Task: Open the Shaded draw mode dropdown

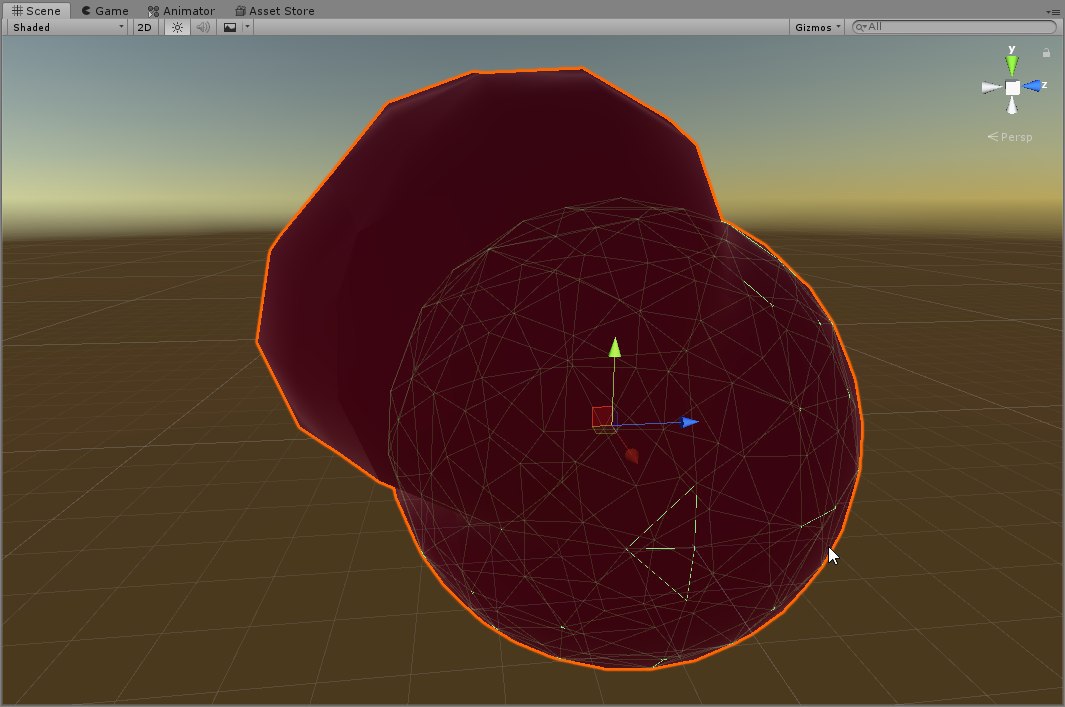Action: point(67,27)
